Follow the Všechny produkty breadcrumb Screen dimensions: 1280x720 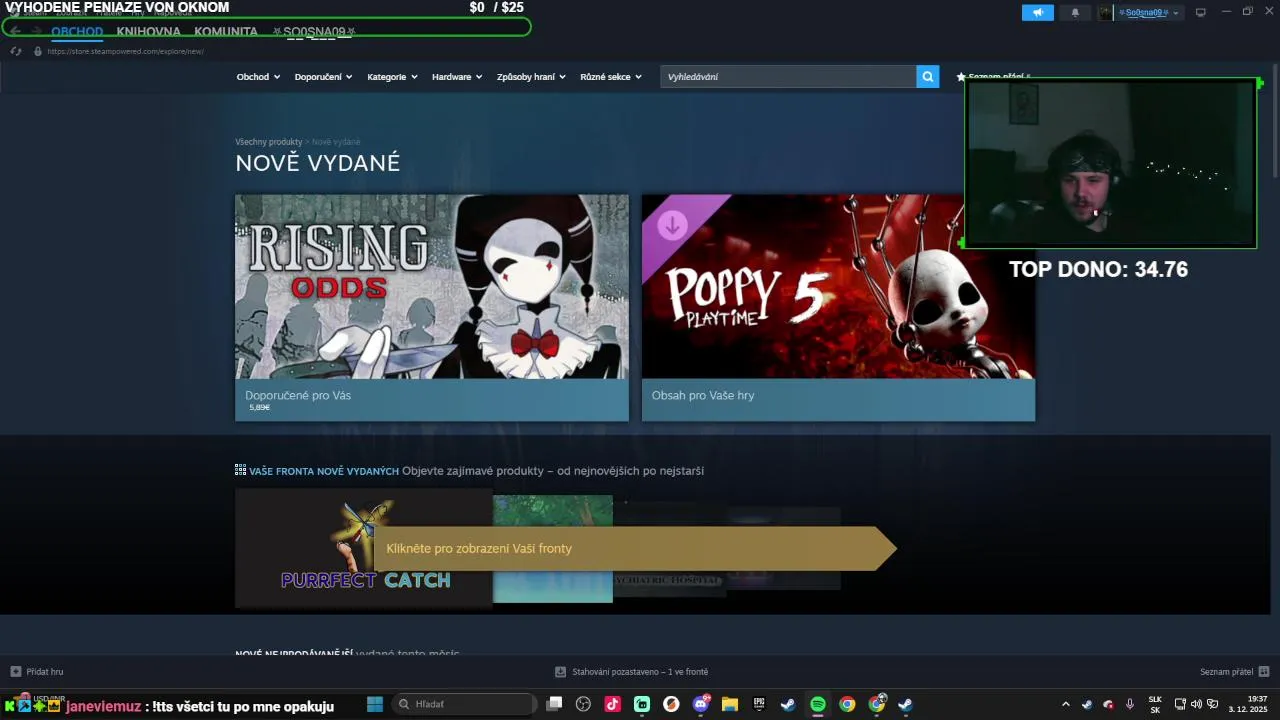coord(268,142)
